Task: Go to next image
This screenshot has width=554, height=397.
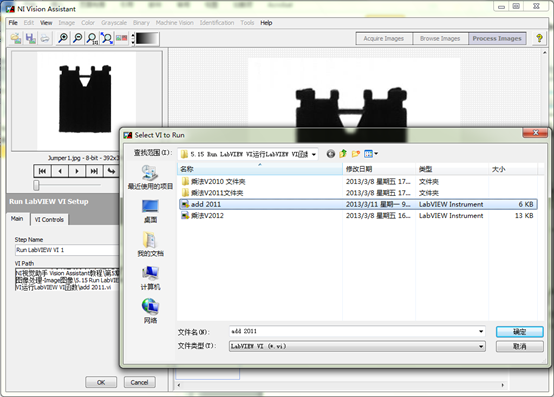Action: point(77,171)
